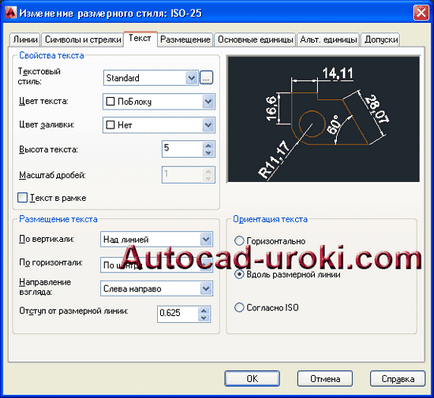Select Вдоль размерной линии radio button

click(x=239, y=274)
